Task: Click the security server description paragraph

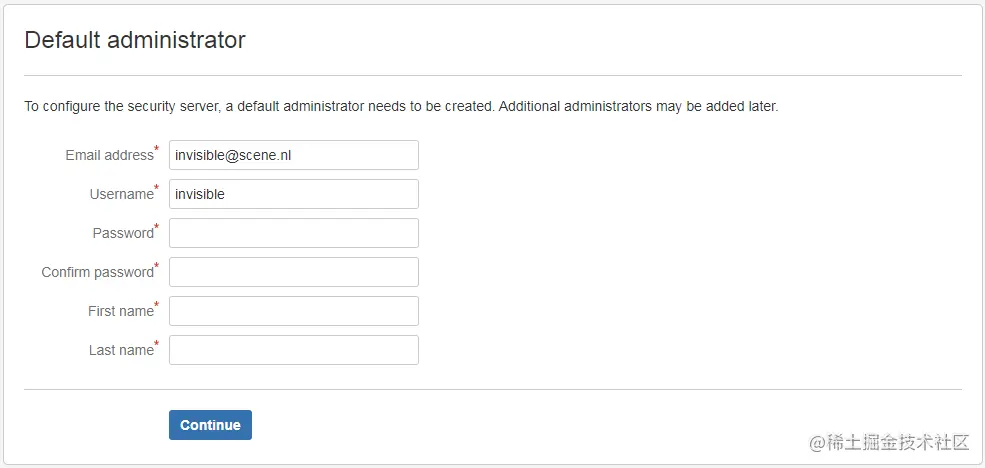Action: coord(400,106)
